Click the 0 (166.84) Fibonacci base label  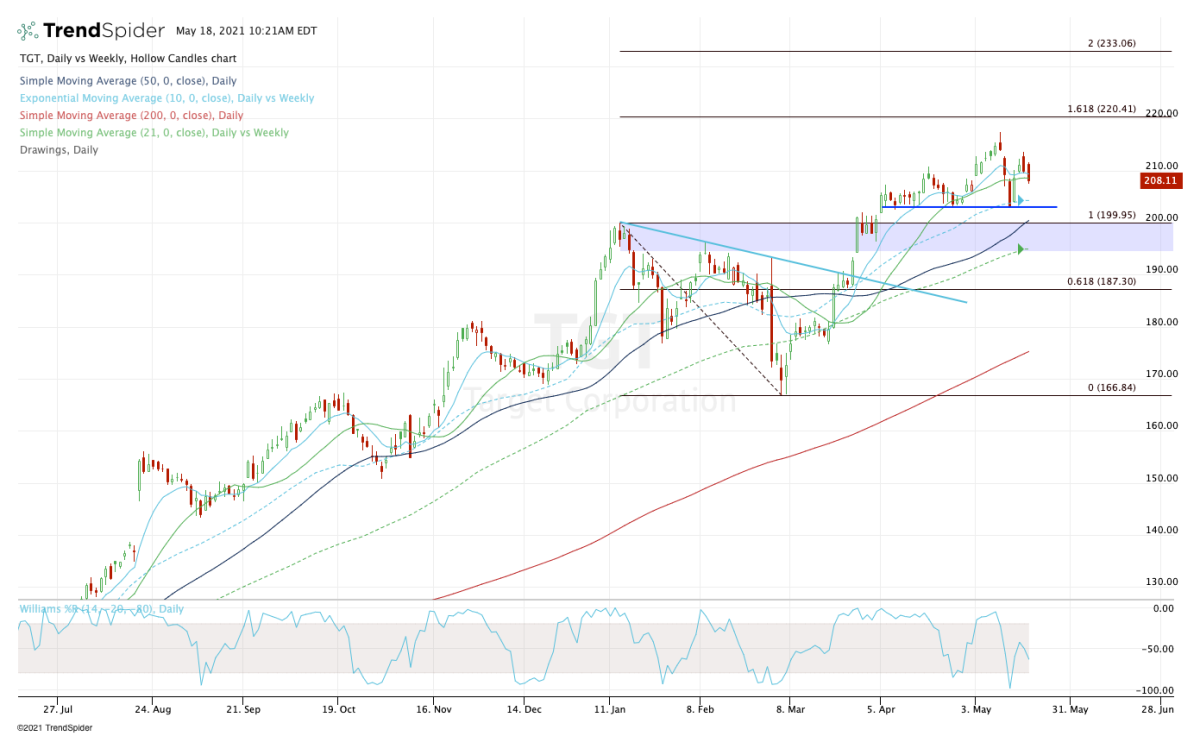pos(1111,387)
